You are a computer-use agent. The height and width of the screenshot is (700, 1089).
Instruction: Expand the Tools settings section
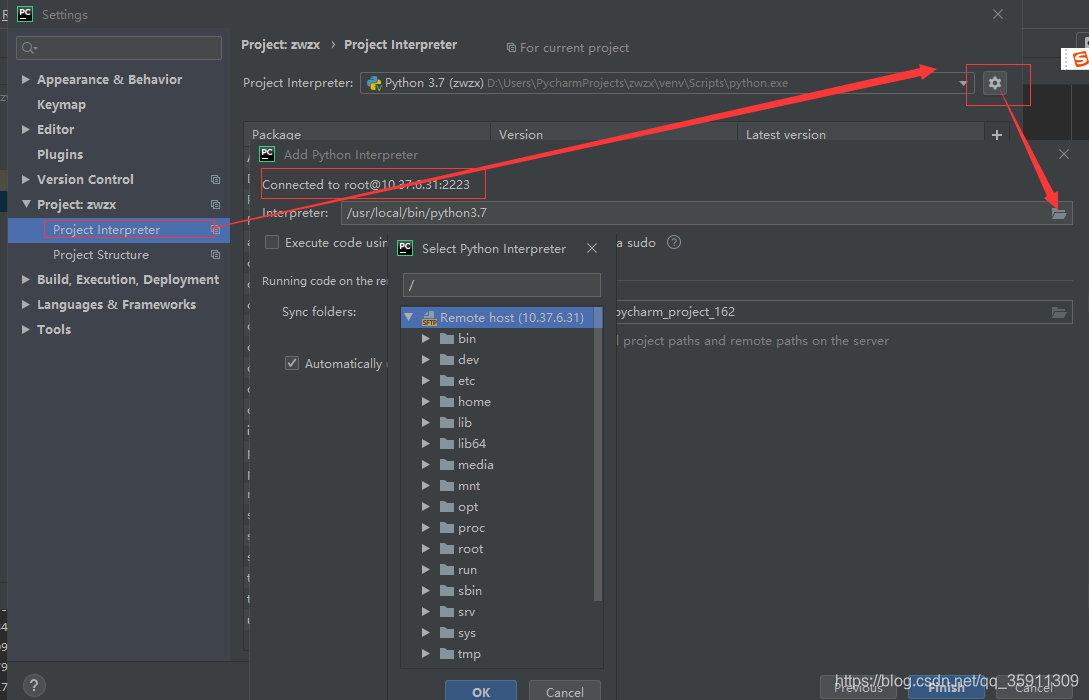click(26, 330)
